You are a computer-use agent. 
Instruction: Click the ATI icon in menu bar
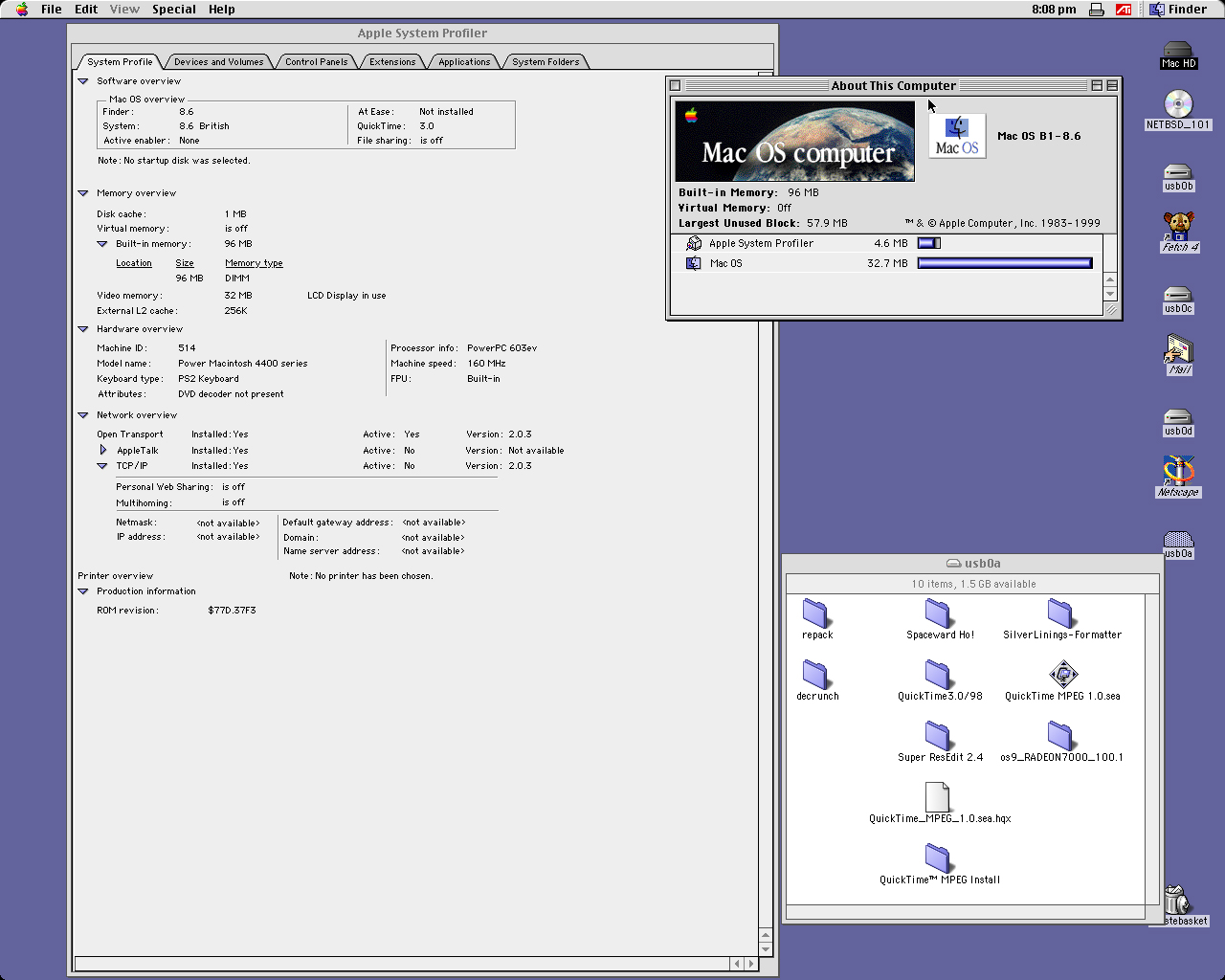(x=1124, y=10)
